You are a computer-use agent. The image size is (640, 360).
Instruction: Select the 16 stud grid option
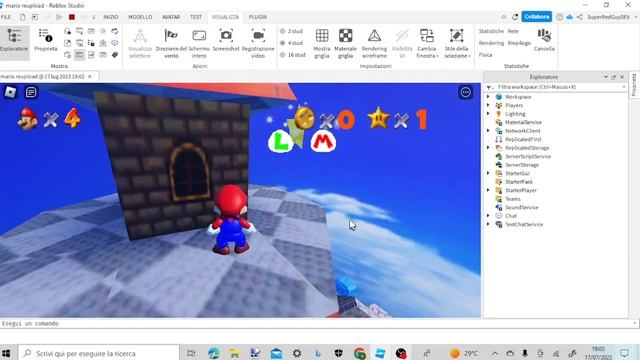tap(292, 55)
